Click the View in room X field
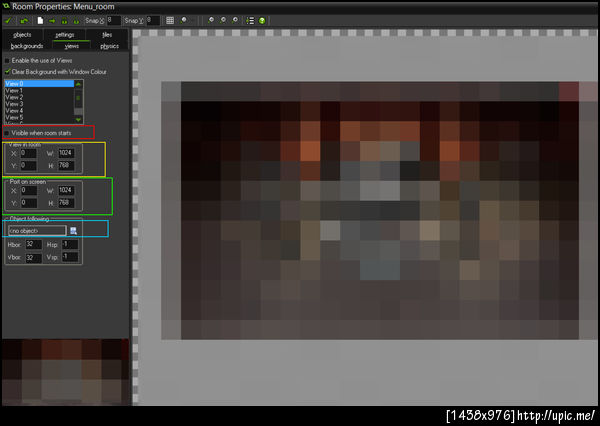 (x=28, y=153)
